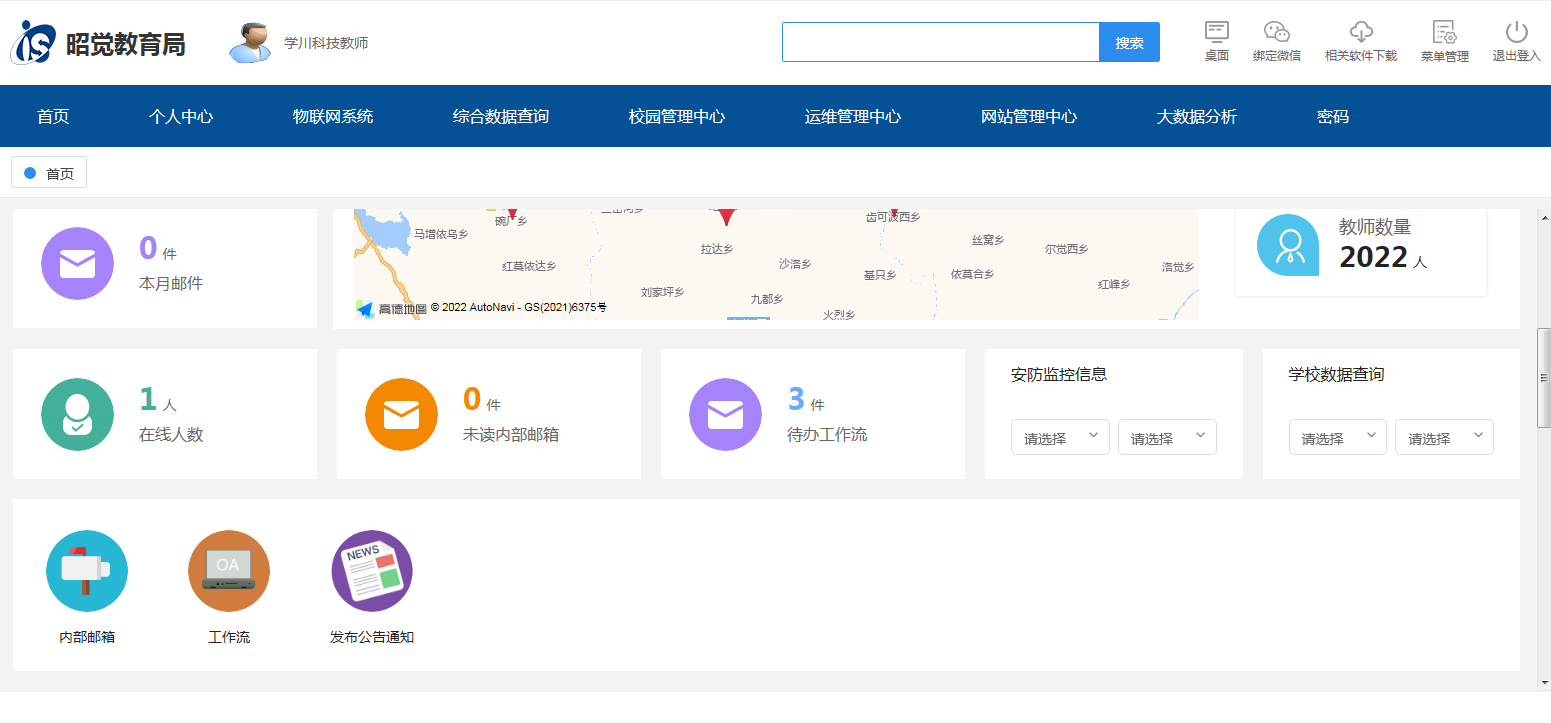This screenshot has height=723, width=1551.
Task: Expand second 学校数据查询 请选择 dropdown
Action: click(x=1444, y=438)
